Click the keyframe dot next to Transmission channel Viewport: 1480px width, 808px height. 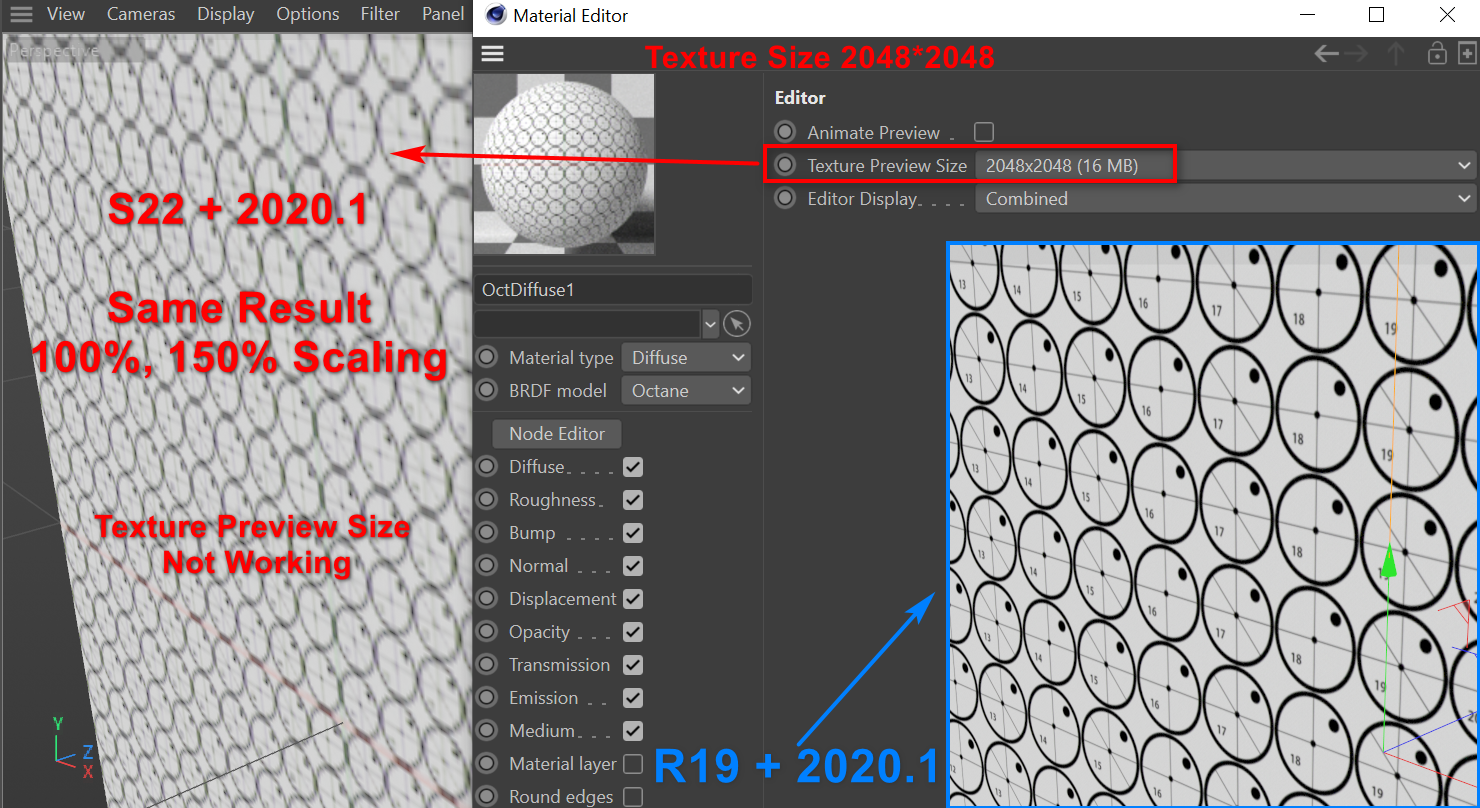(x=487, y=665)
